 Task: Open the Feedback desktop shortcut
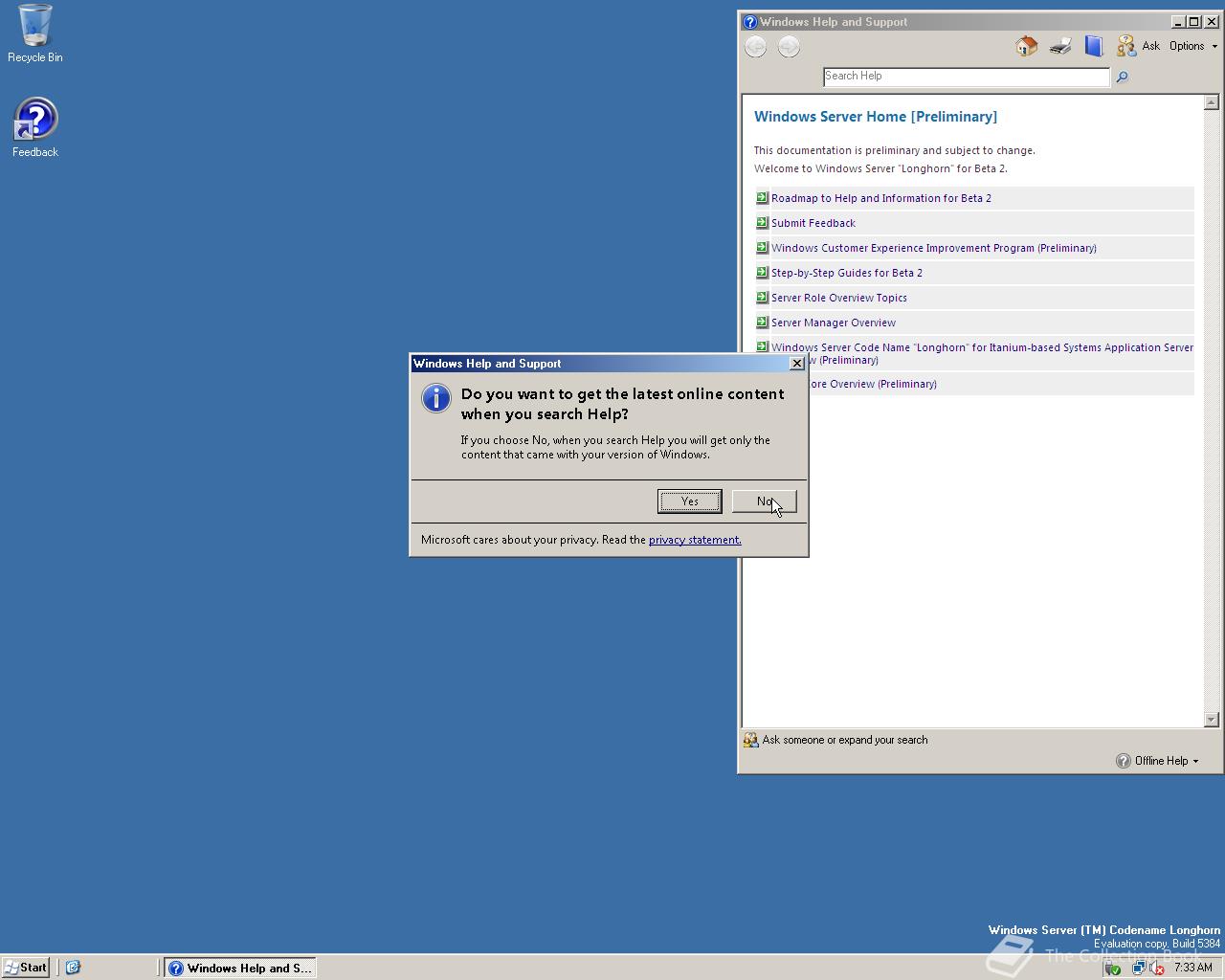35,127
